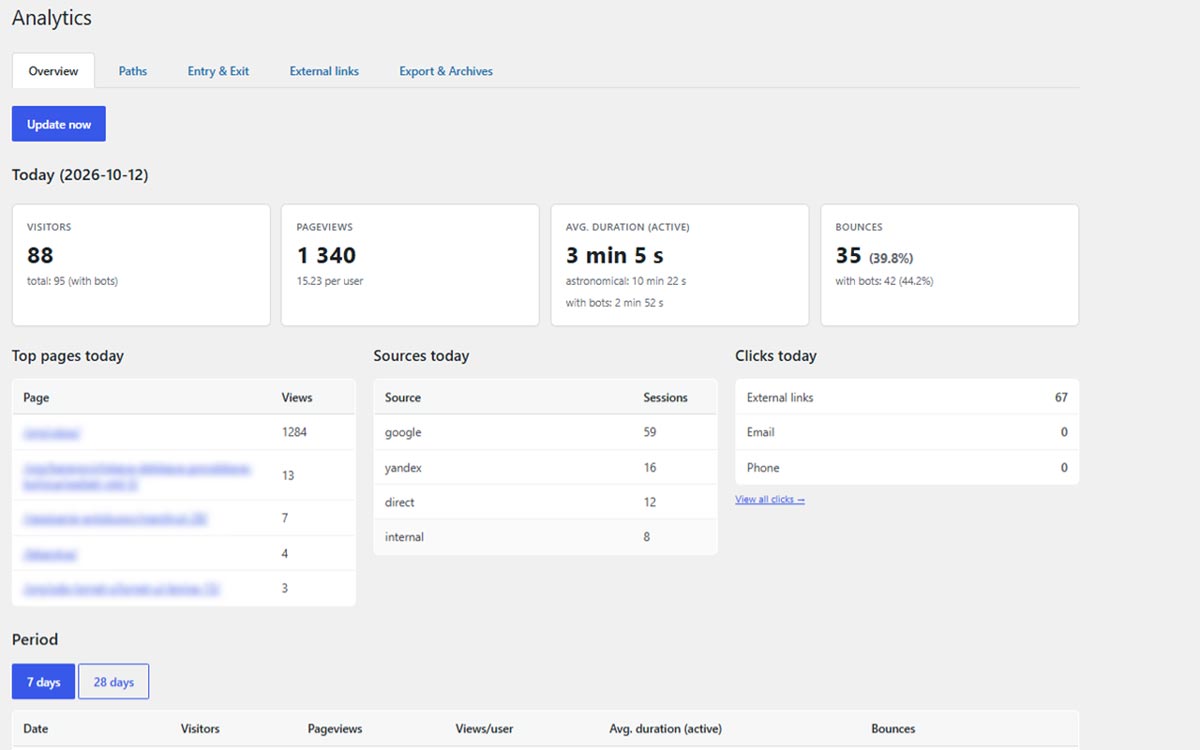Screen dimensions: 1200x750
Task: Click the Phone clicks row
Action: point(907,467)
